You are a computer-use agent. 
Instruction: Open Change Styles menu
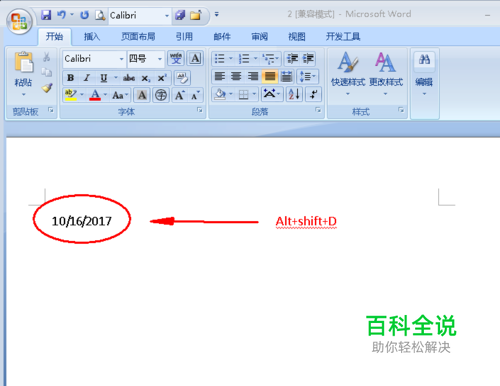(386, 74)
